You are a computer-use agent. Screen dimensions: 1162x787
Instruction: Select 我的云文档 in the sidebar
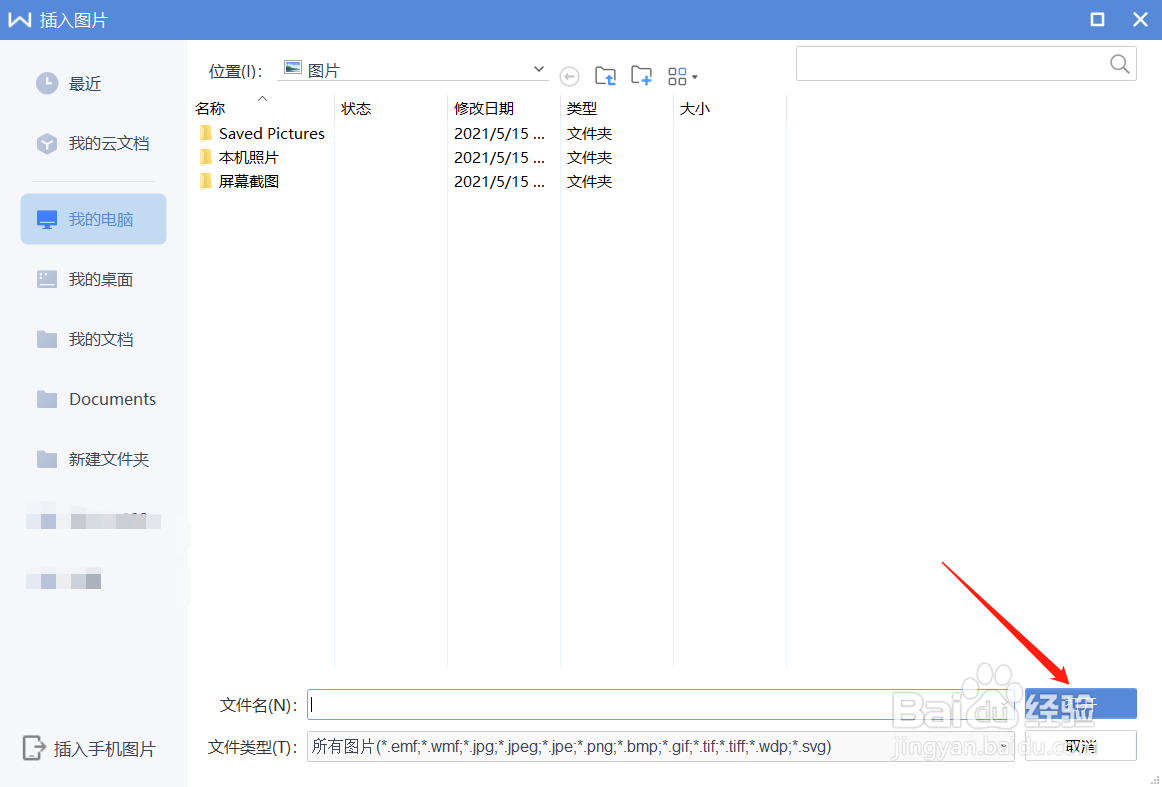point(101,143)
